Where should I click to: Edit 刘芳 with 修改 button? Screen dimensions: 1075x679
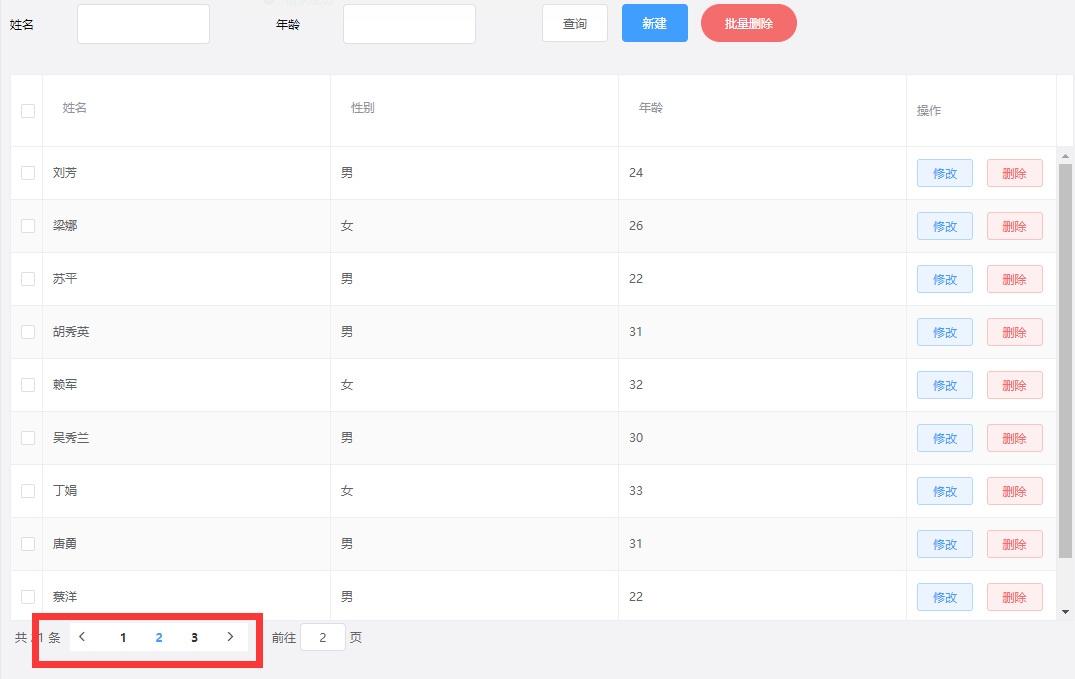(945, 173)
